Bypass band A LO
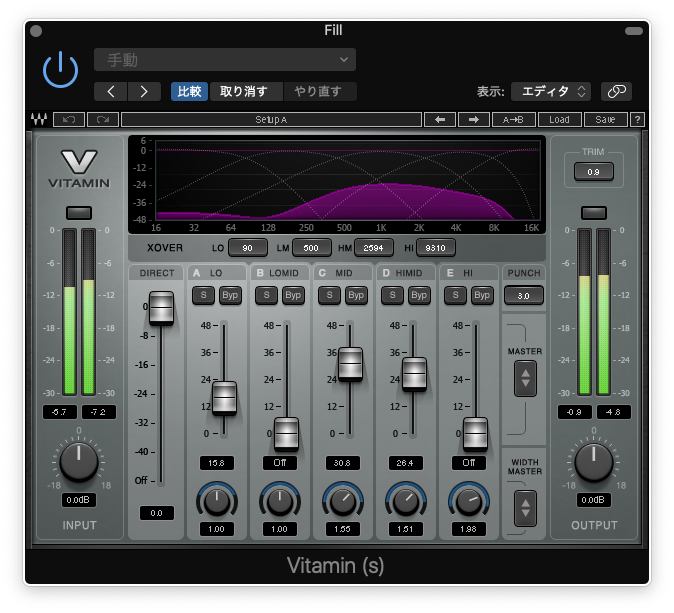This screenshot has width=674, height=613. pyautogui.click(x=230, y=295)
